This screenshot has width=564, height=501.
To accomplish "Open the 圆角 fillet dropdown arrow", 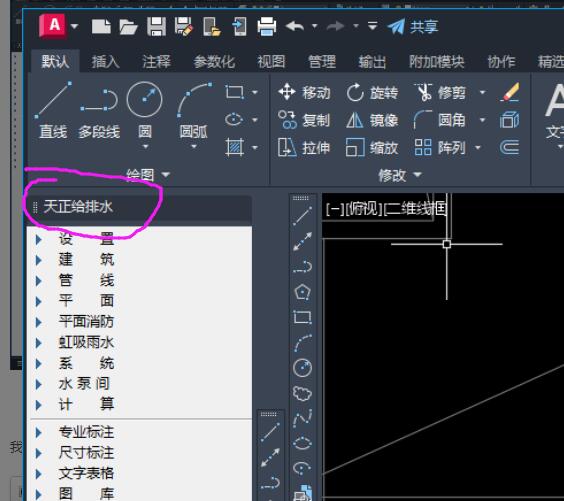I will click(x=482, y=120).
